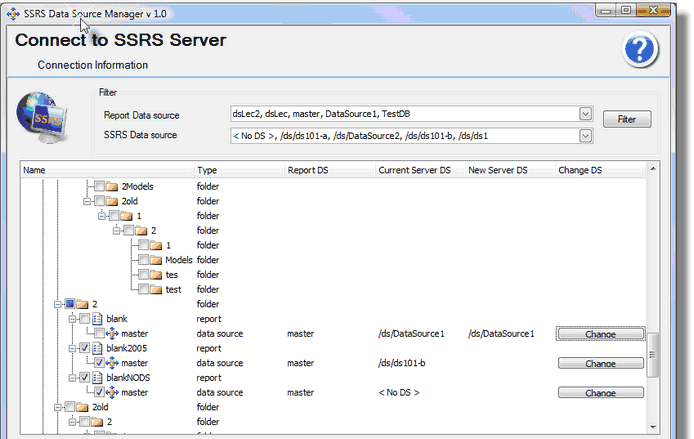Open help via the blue question mark icon
This screenshot has height=439, width=694.
tap(640, 49)
